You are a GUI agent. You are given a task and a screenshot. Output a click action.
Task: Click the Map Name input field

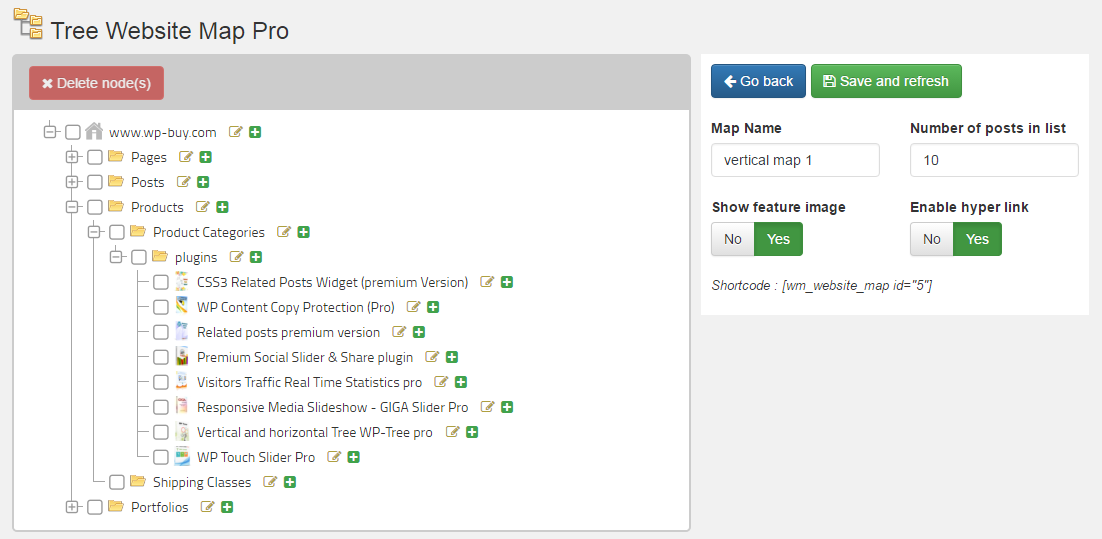point(795,160)
